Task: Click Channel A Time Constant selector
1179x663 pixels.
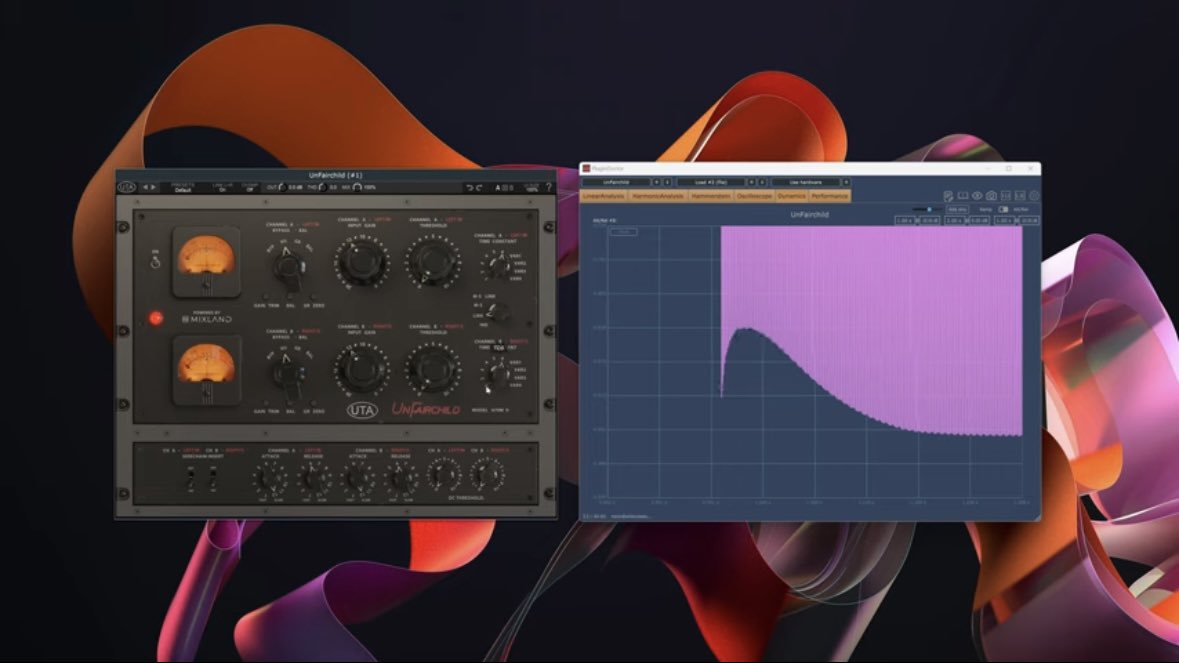Action: (497, 265)
